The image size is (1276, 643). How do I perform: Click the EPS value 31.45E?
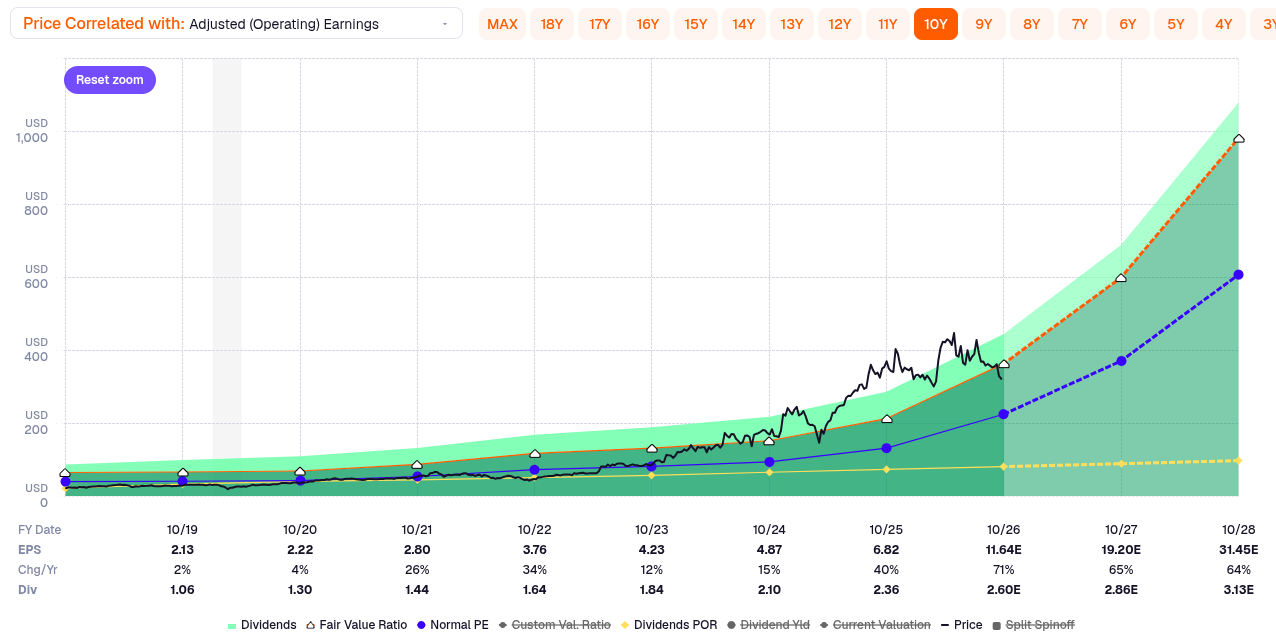(1238, 549)
